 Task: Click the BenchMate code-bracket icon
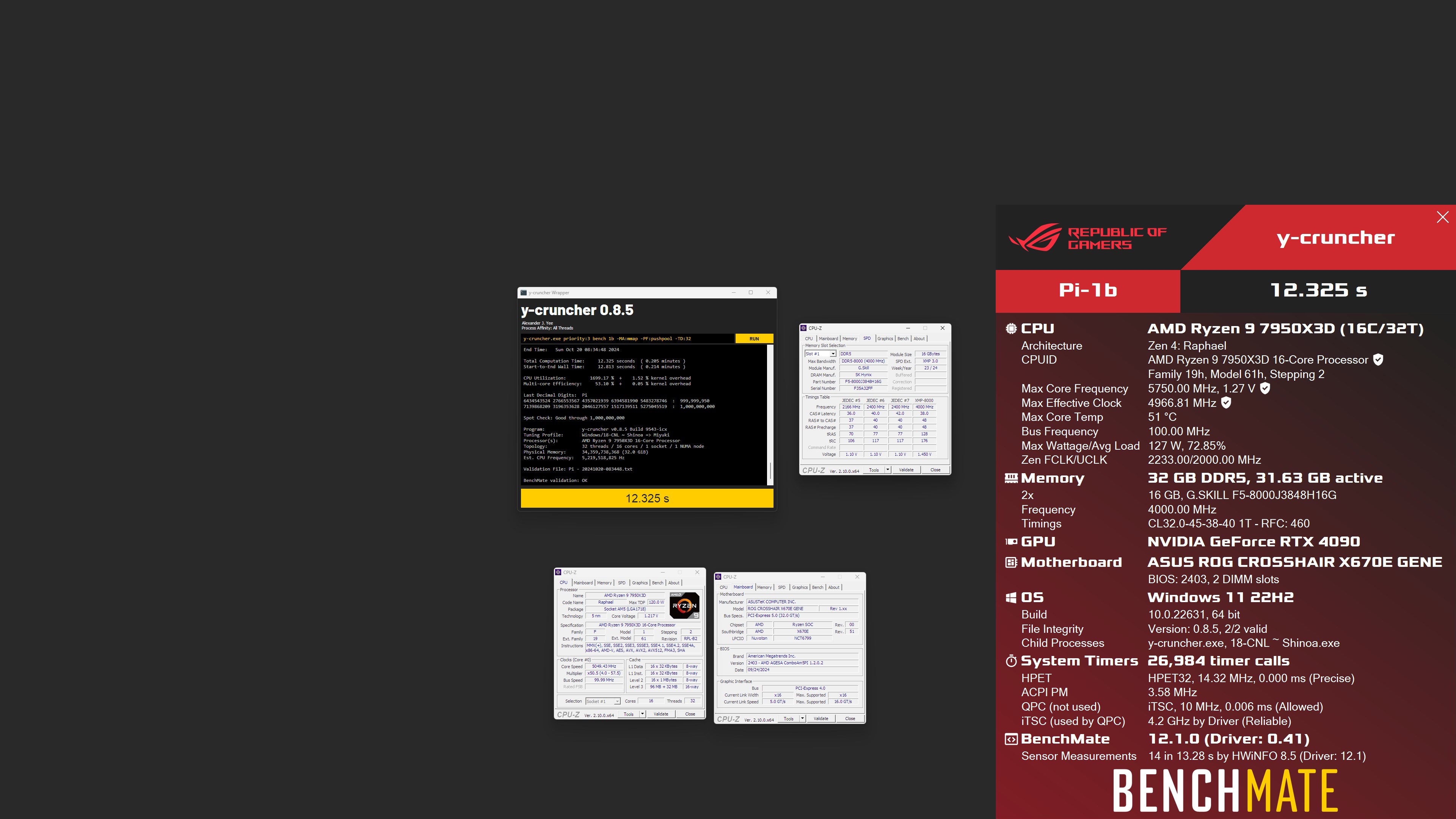click(1011, 739)
